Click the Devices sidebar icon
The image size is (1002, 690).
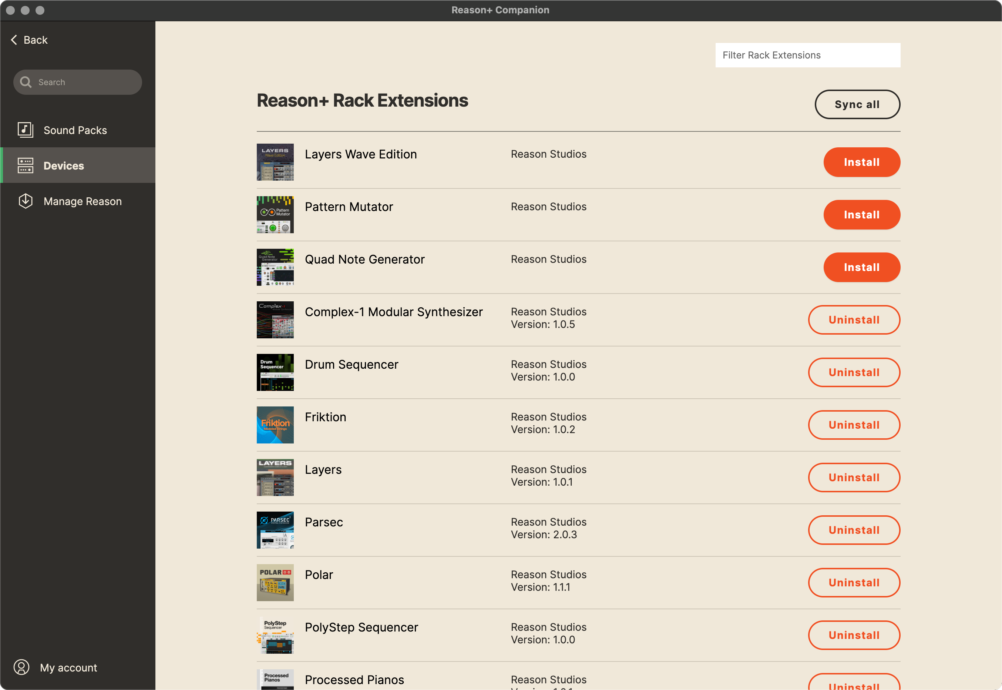(24, 165)
